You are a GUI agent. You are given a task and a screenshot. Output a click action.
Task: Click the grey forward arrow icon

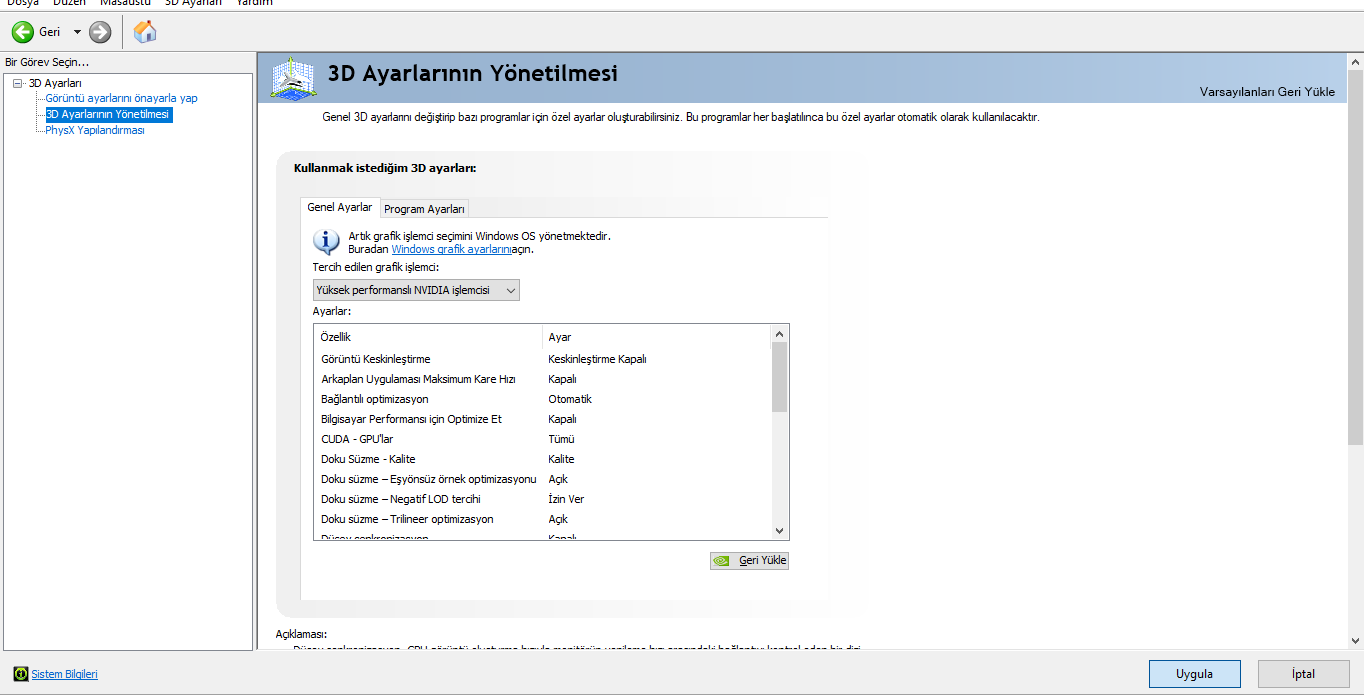pos(100,32)
